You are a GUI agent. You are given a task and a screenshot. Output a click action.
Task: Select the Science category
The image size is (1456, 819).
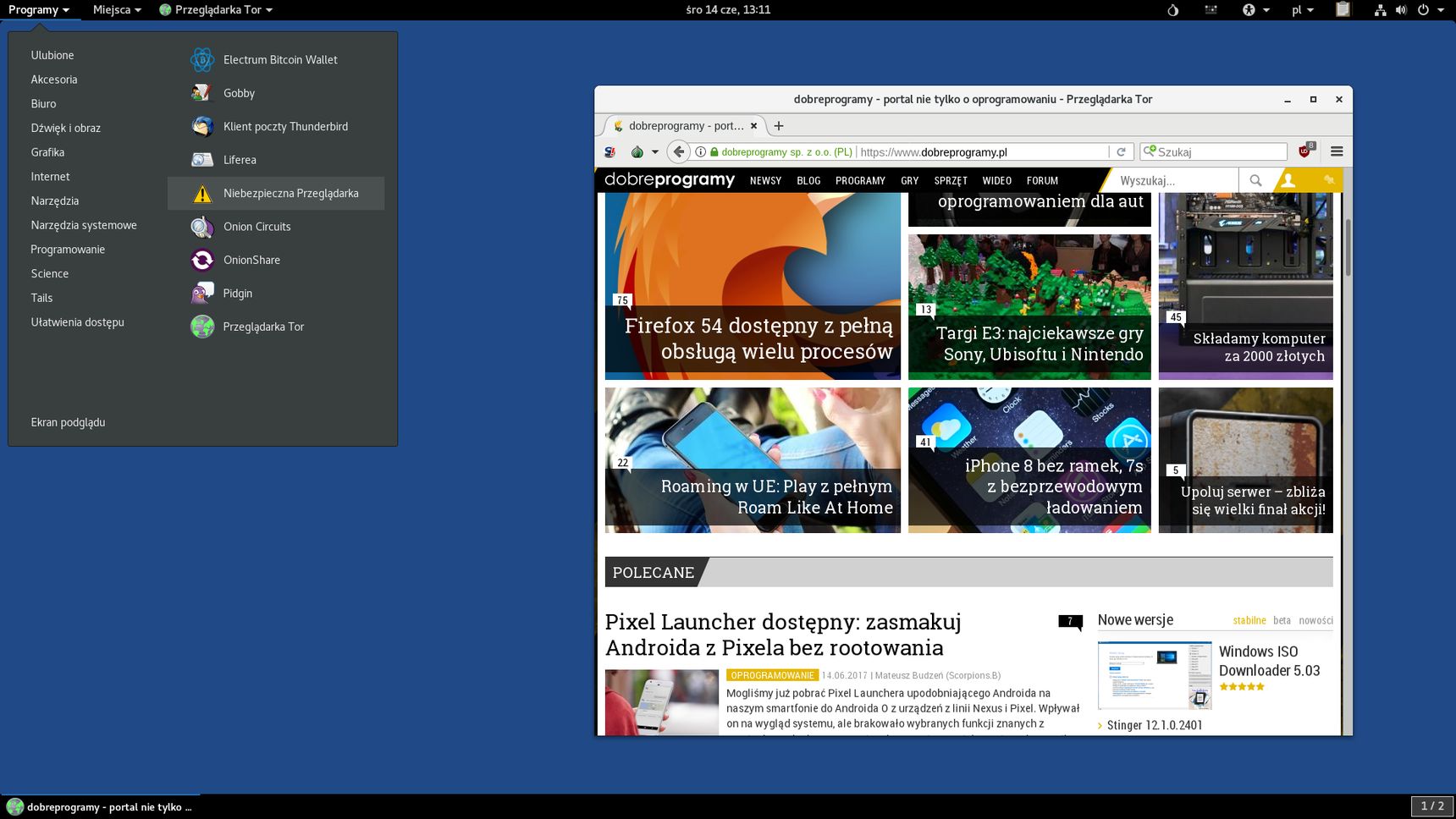point(50,274)
